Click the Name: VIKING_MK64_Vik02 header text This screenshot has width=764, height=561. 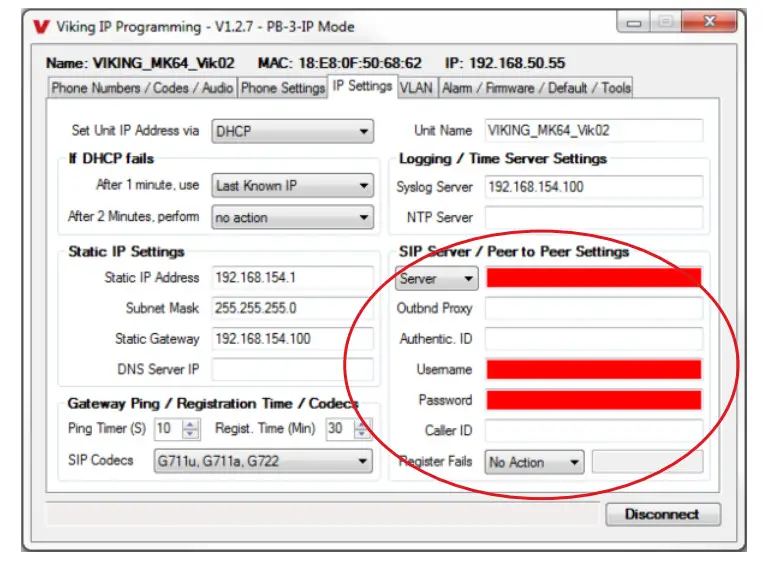[x=140, y=63]
